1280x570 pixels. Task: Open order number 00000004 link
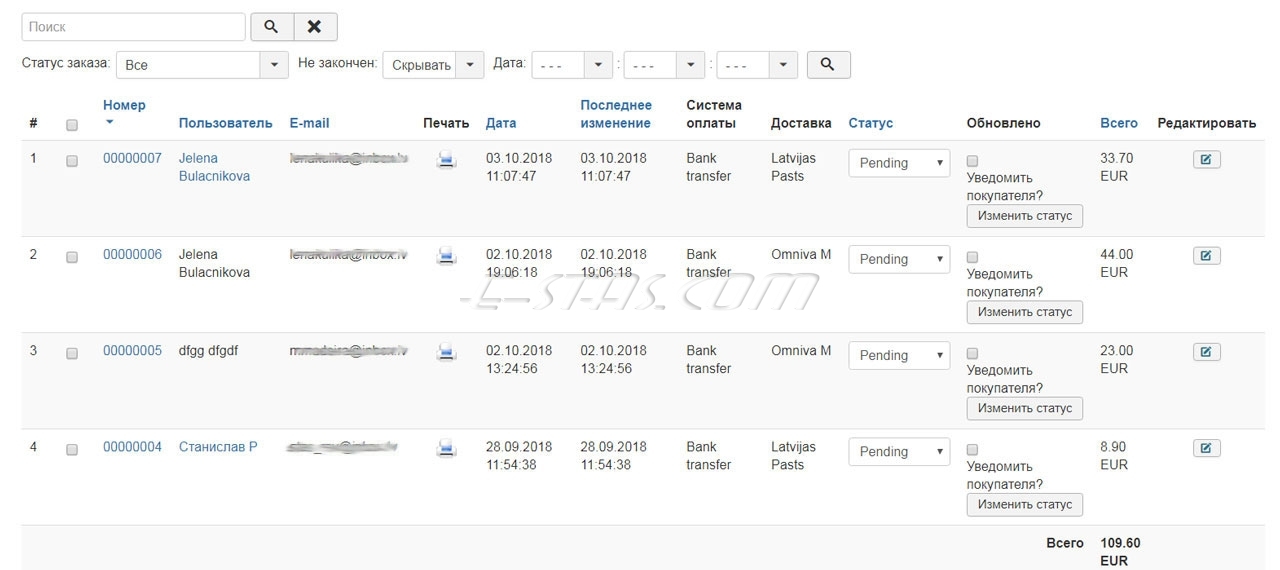[x=132, y=447]
